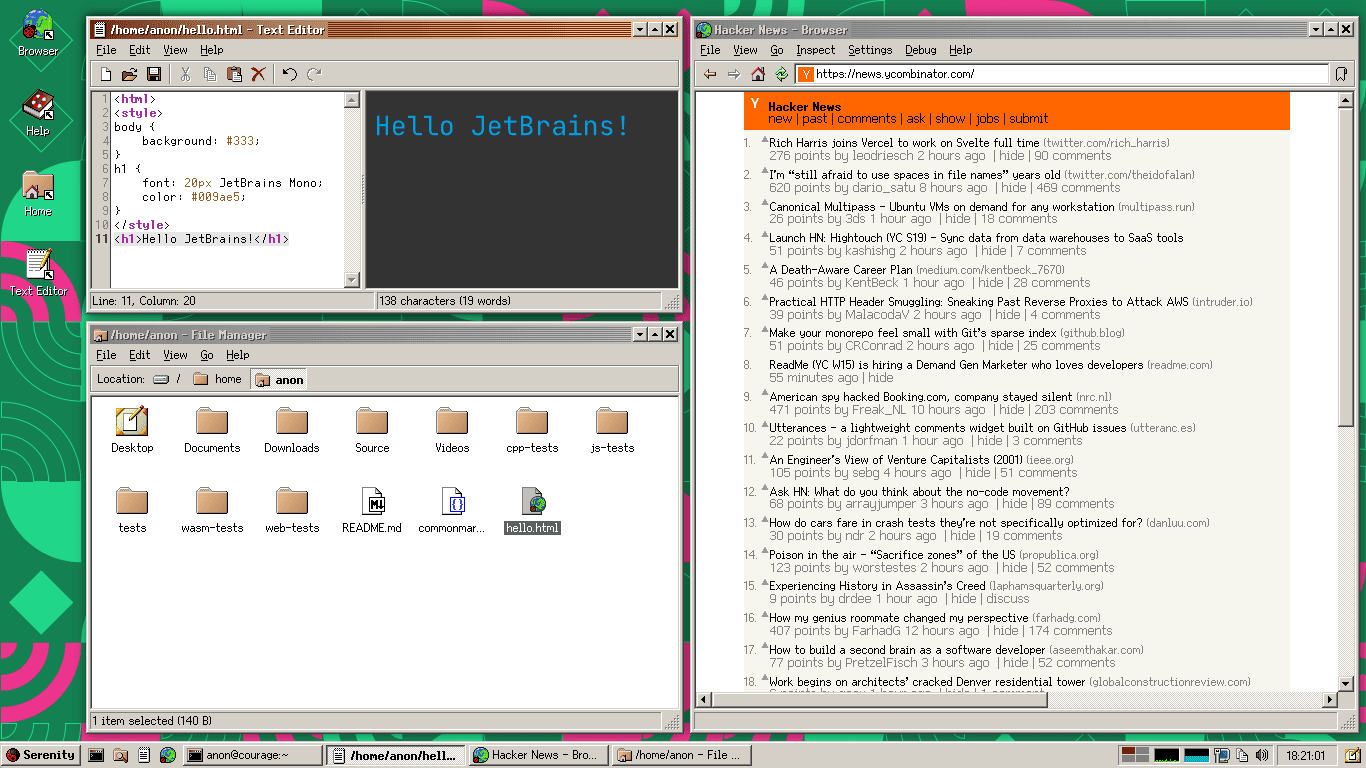This screenshot has width=1366, height=768.
Task: Click the Browser vertical scrollbar up arrow
Action: (1346, 100)
